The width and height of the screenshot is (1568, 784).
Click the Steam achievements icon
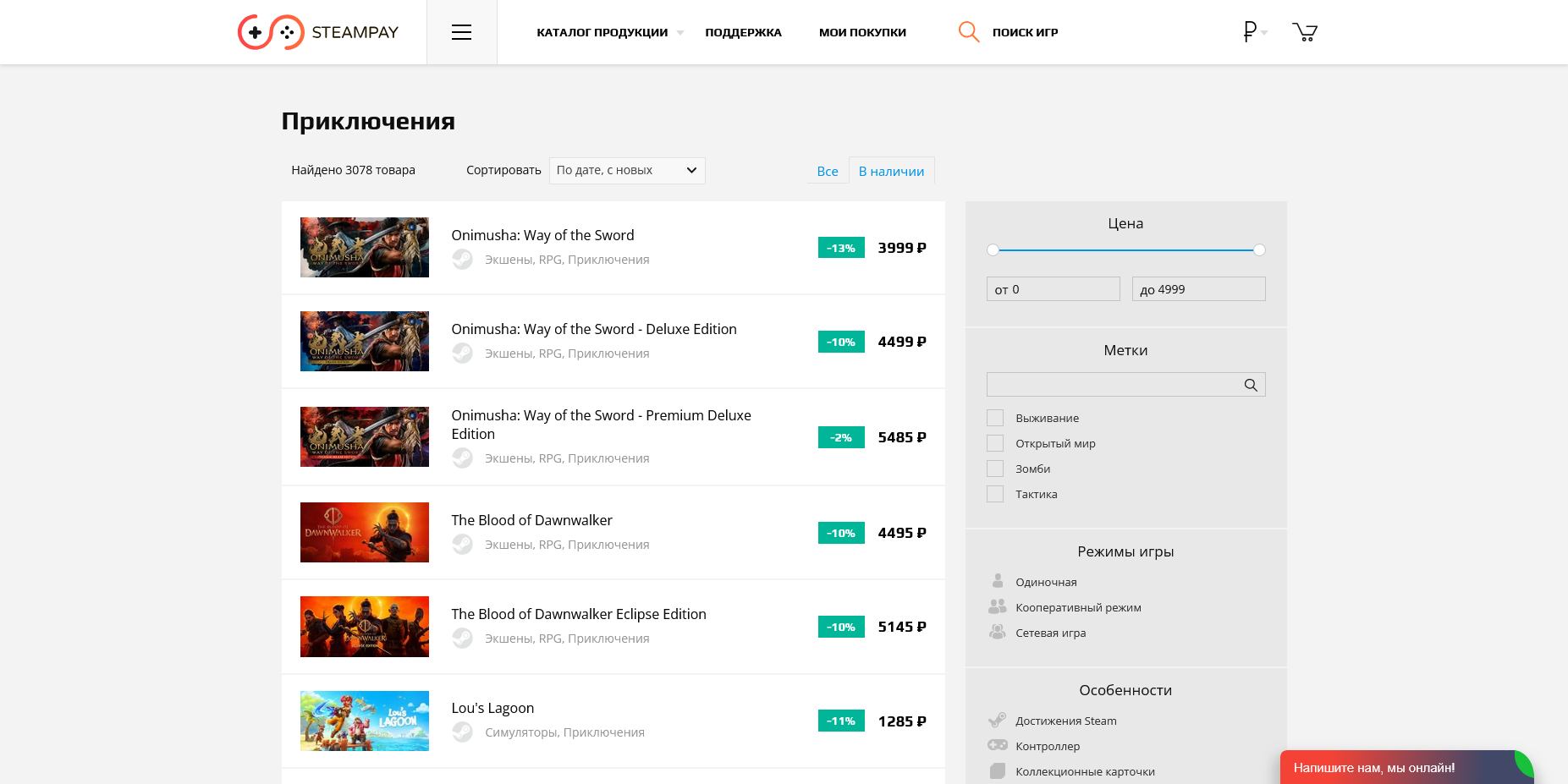(998, 720)
